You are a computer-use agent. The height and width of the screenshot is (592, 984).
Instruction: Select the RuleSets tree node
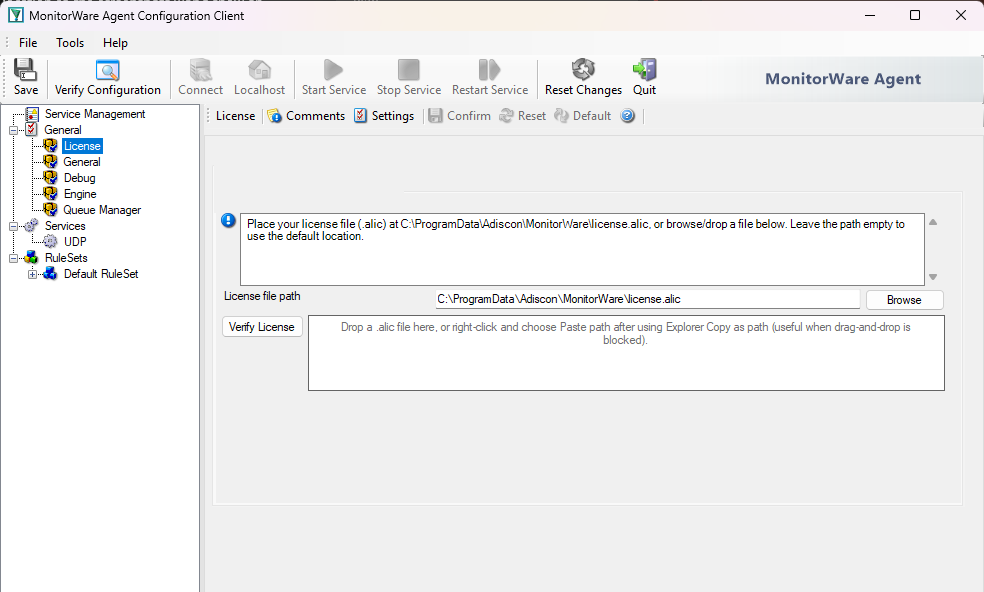point(66,258)
